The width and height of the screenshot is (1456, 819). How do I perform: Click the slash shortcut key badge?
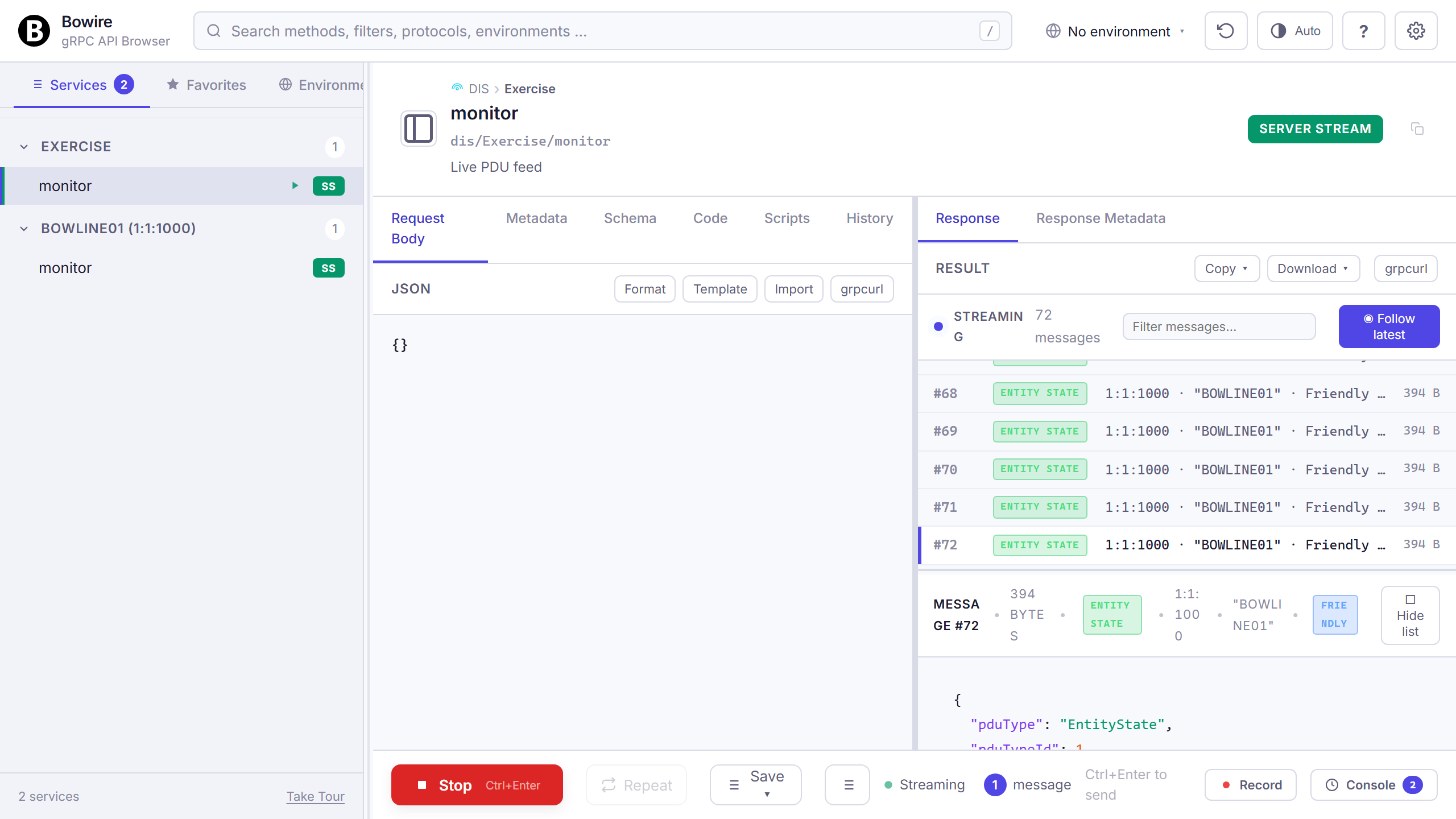pos(990,31)
